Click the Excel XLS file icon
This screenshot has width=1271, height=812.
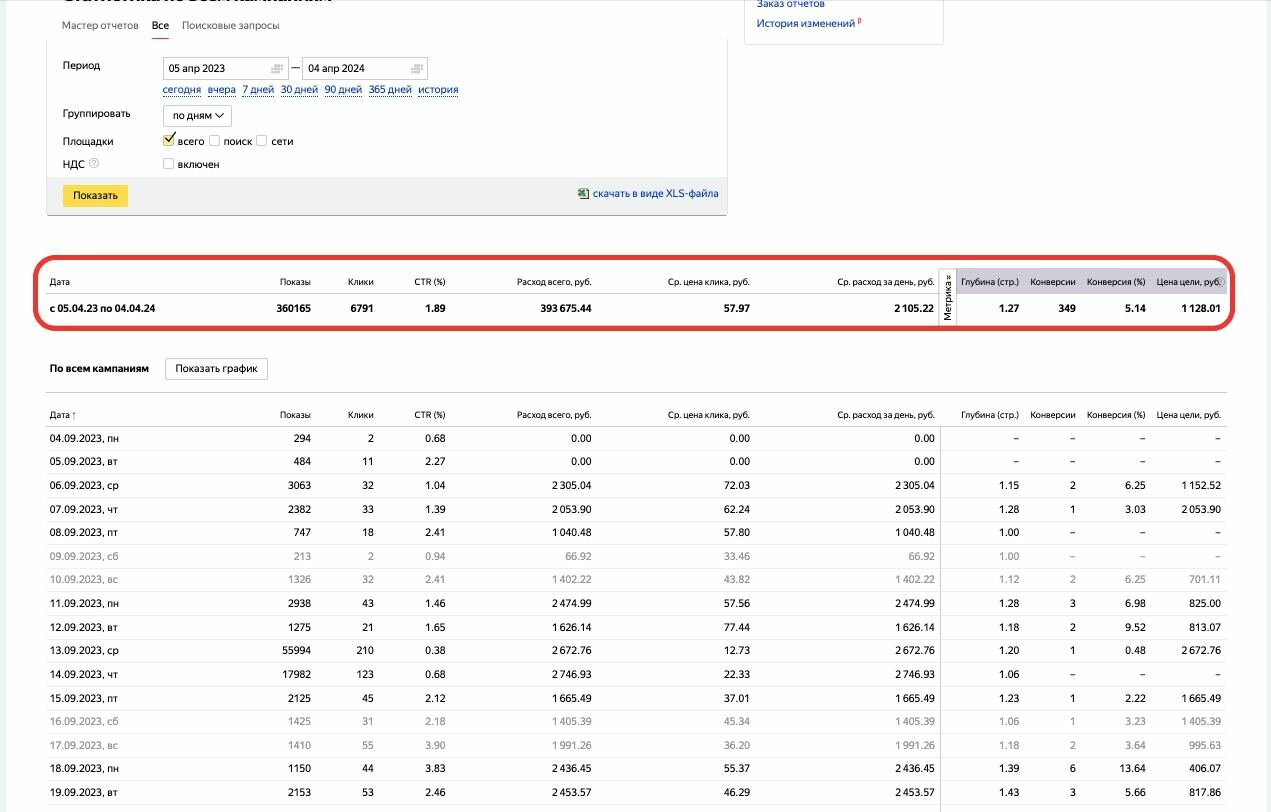click(x=583, y=194)
